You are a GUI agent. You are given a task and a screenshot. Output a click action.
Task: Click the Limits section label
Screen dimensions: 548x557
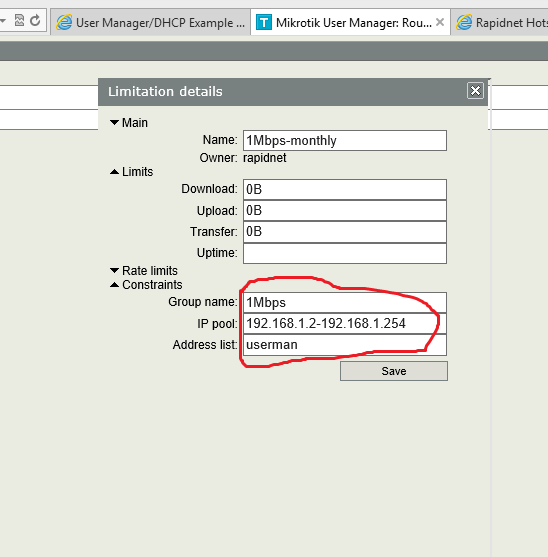(137, 172)
